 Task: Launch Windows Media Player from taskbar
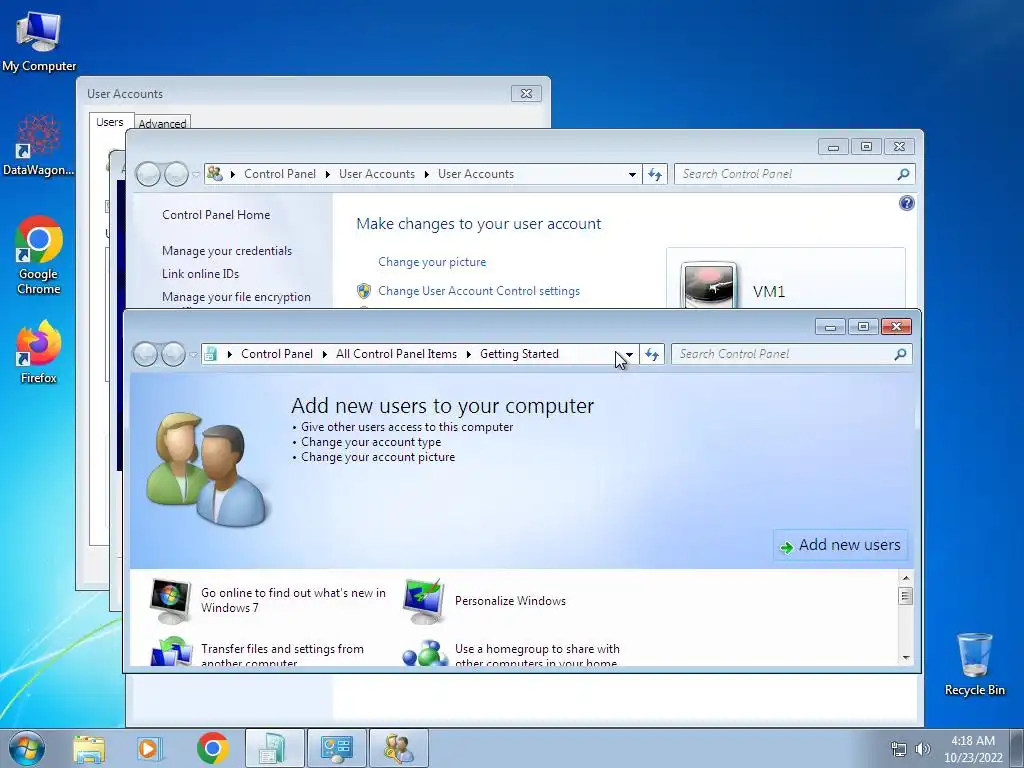coord(150,748)
